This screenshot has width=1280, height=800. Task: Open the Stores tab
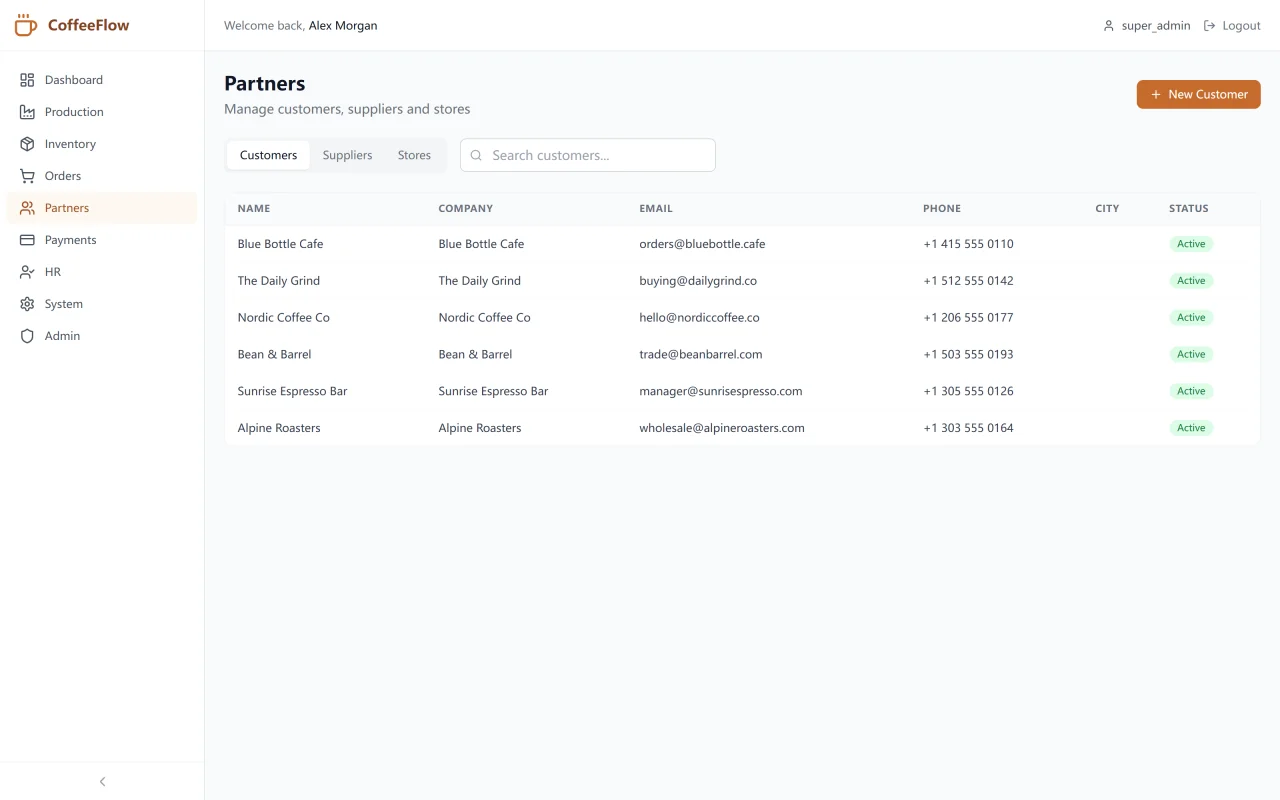coord(414,155)
